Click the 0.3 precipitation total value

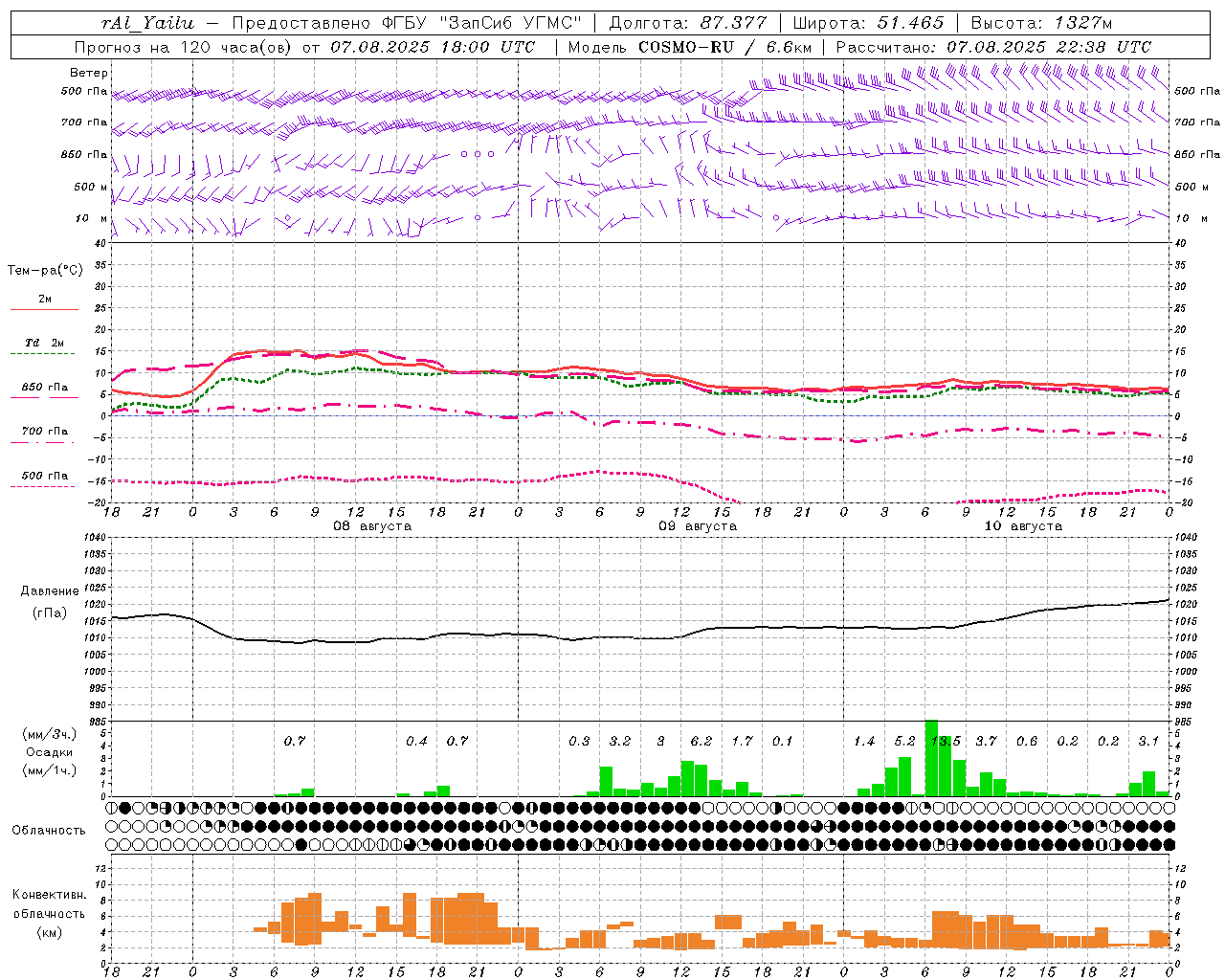(579, 741)
